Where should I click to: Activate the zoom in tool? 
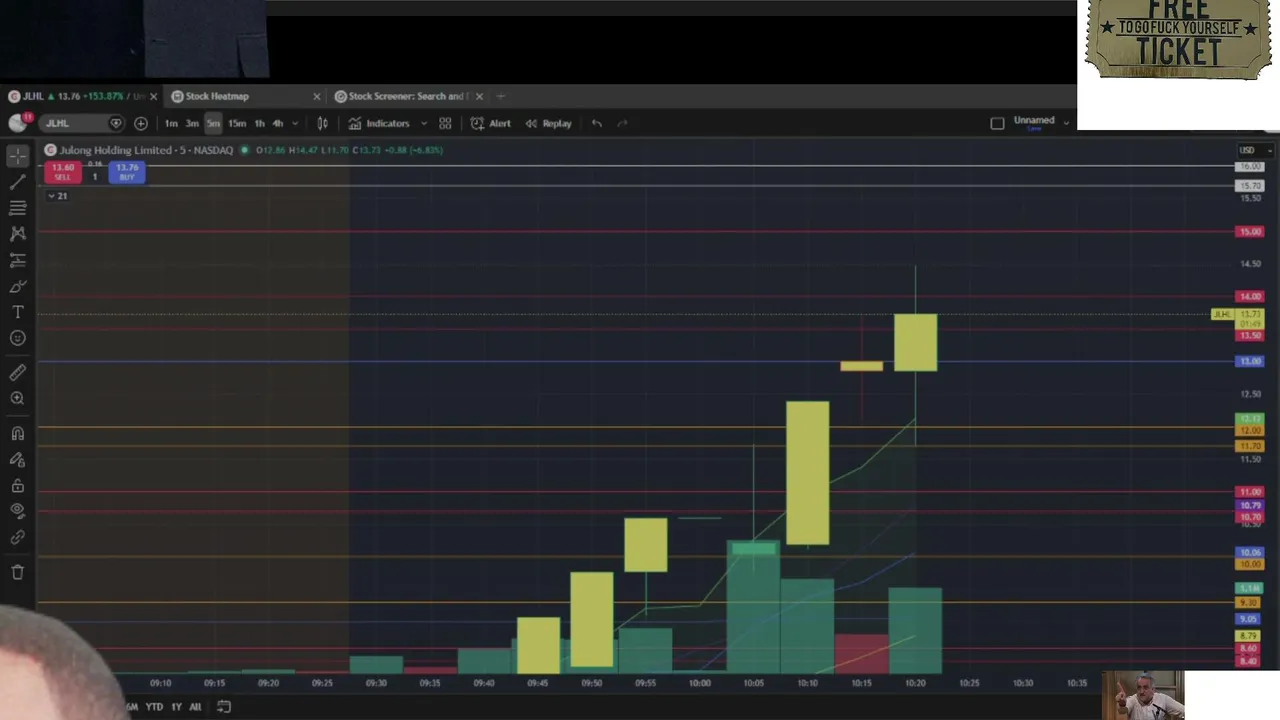coord(17,398)
